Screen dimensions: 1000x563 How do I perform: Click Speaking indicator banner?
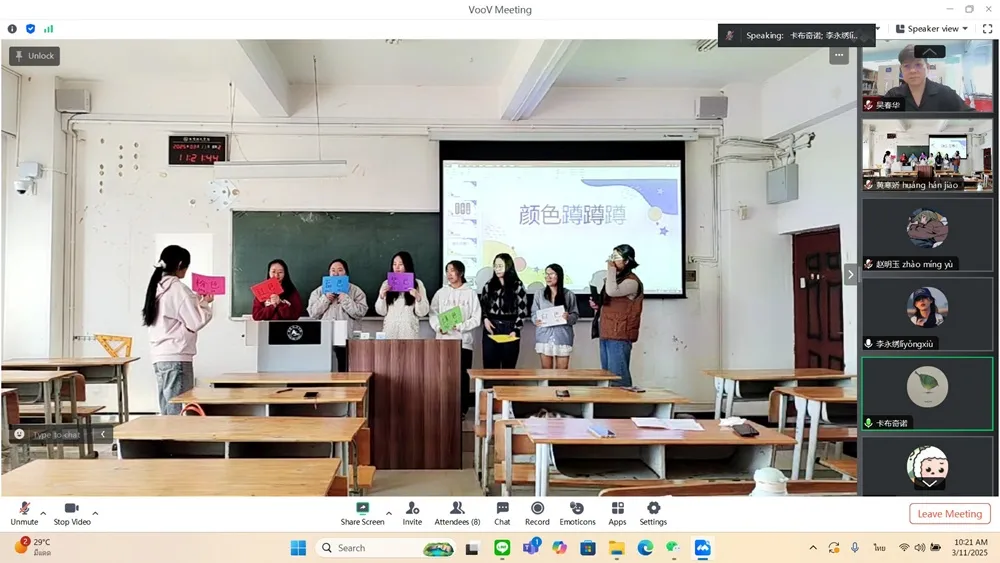(x=797, y=36)
